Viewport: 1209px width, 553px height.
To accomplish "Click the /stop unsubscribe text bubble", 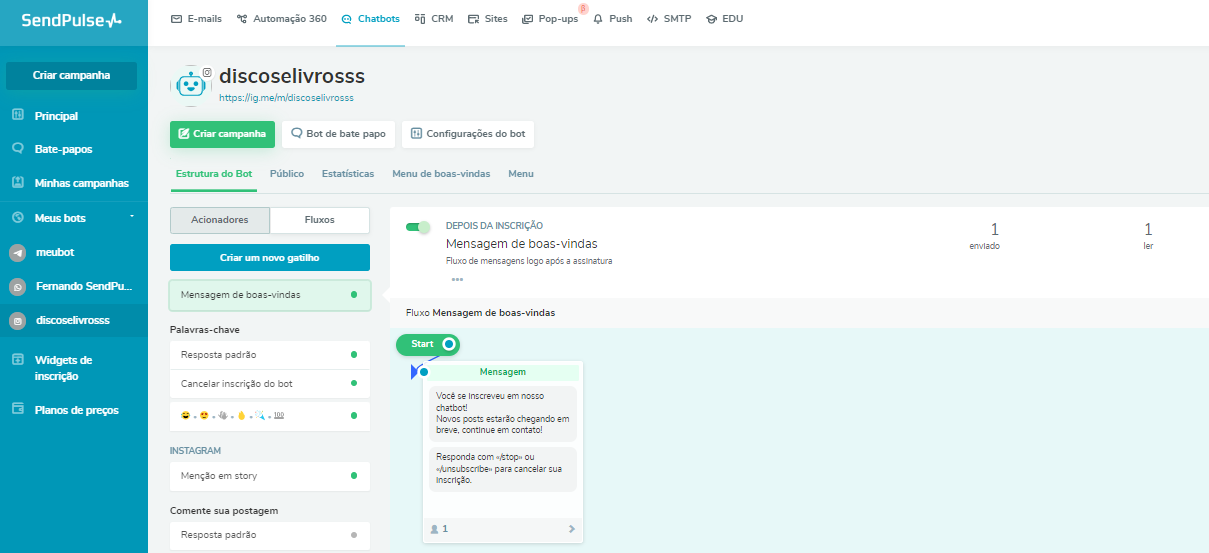I will coord(503,469).
